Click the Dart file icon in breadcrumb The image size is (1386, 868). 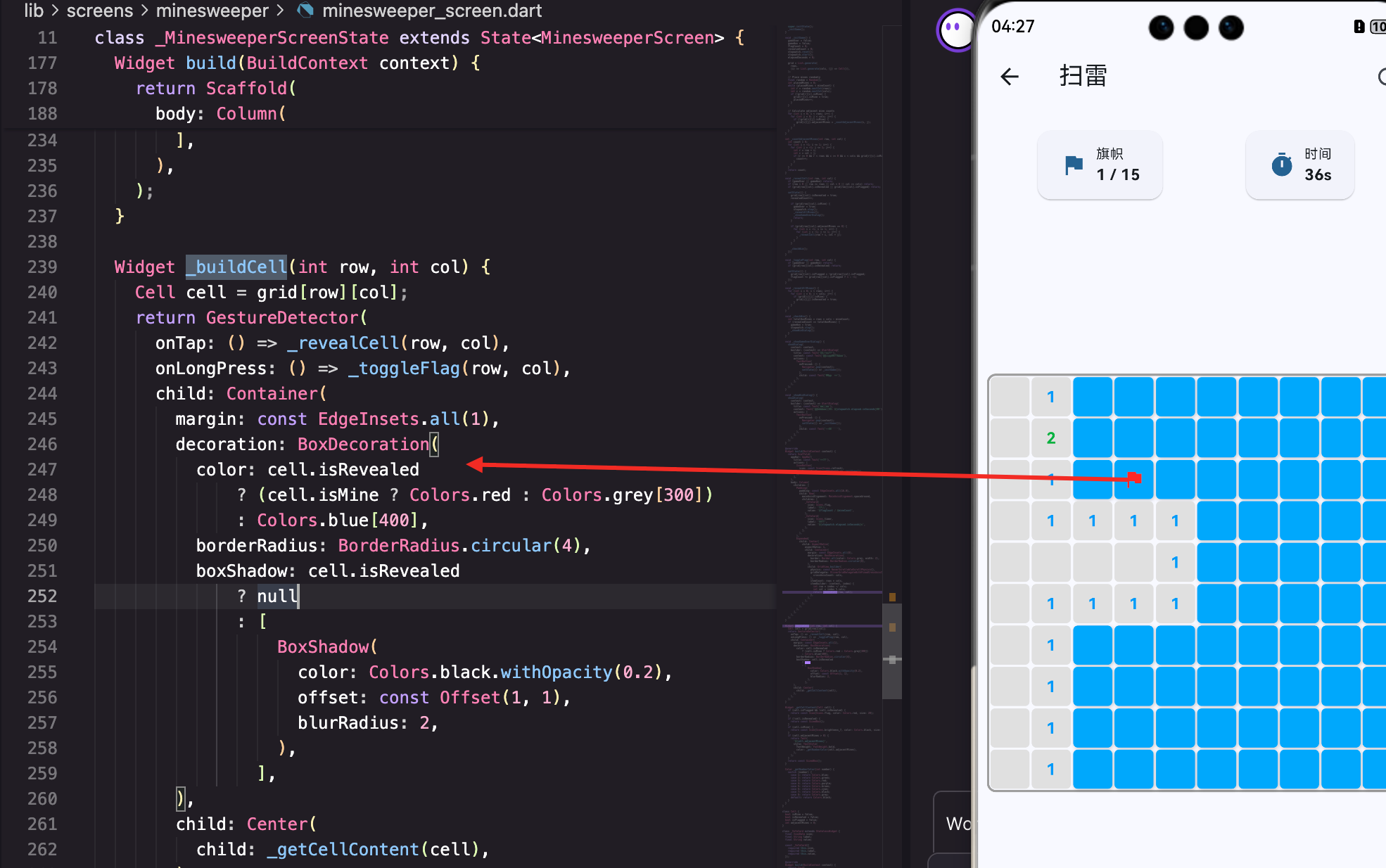point(305,11)
